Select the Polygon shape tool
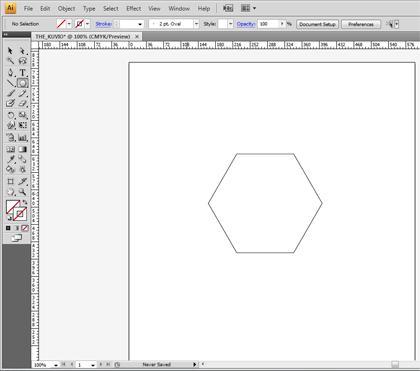The height and width of the screenshot is (371, 420). pyautogui.click(x=22, y=83)
